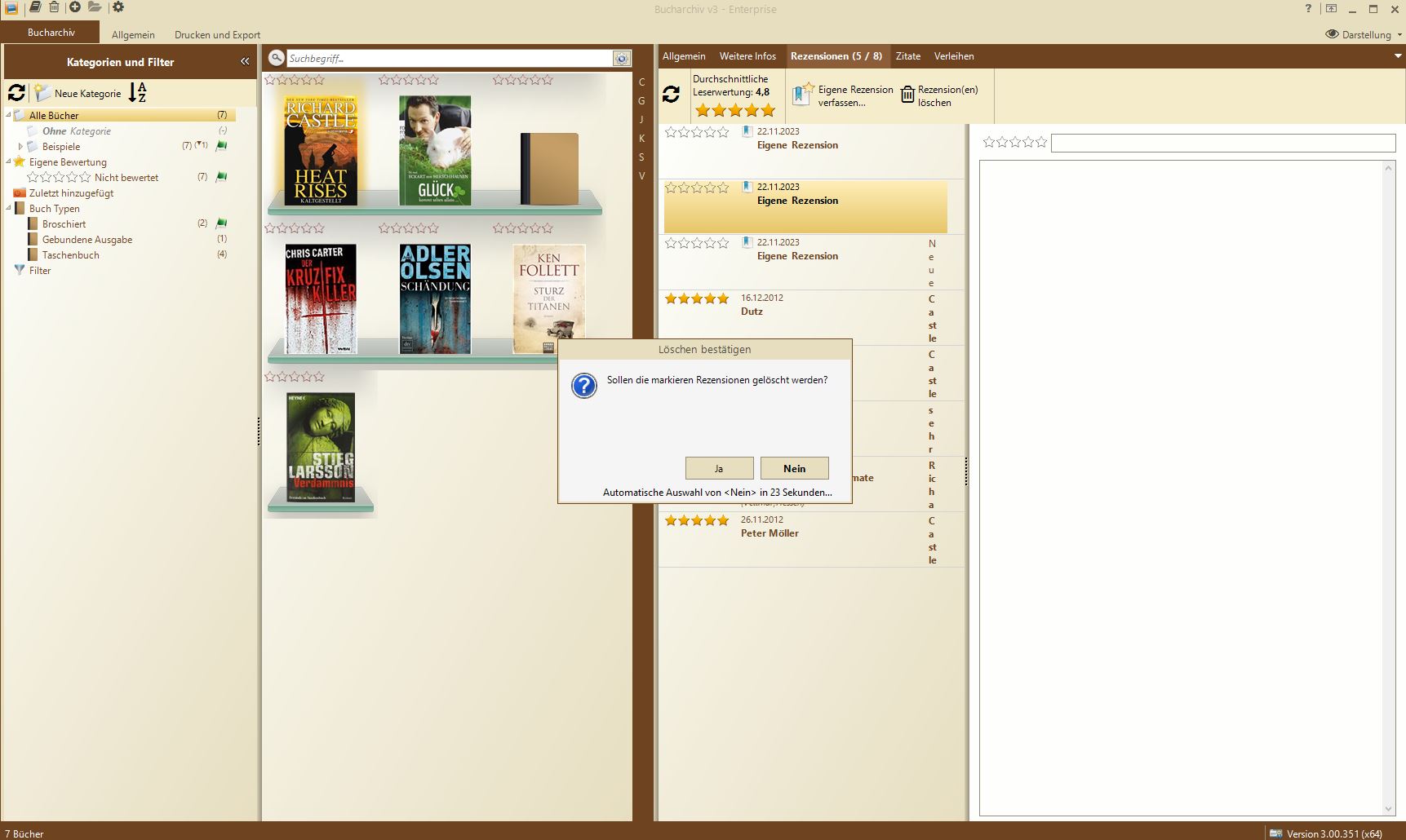Open the Zitate detail tab
The width and height of the screenshot is (1406, 840).
908,56
